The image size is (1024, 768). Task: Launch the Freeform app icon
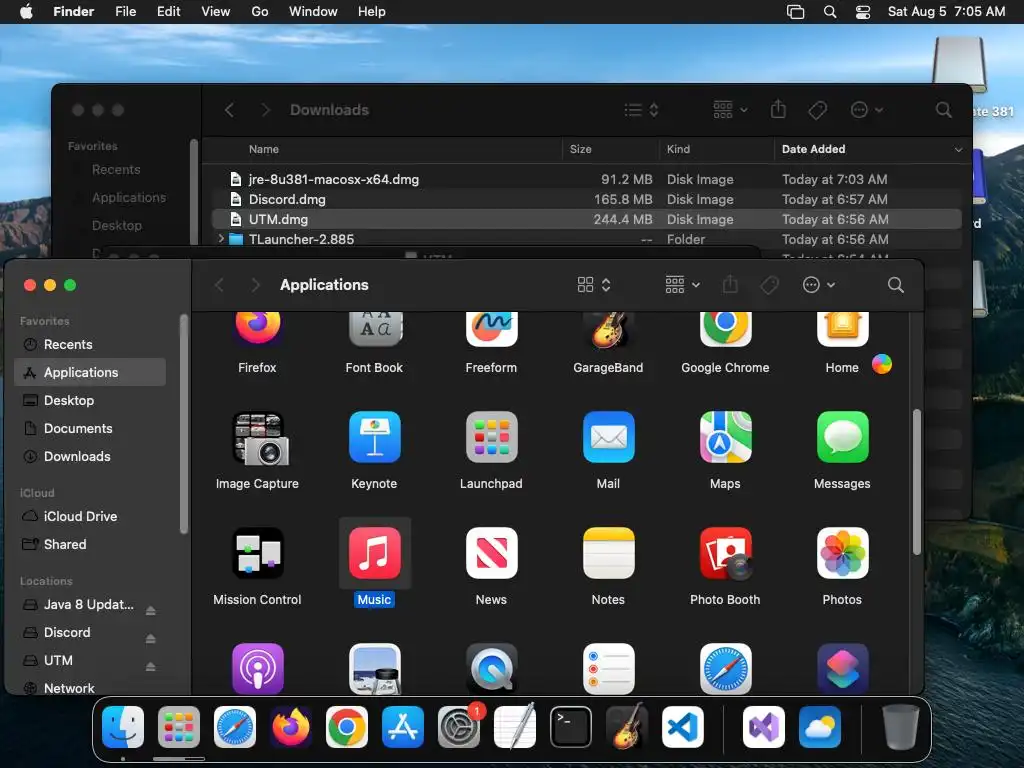[x=491, y=328]
